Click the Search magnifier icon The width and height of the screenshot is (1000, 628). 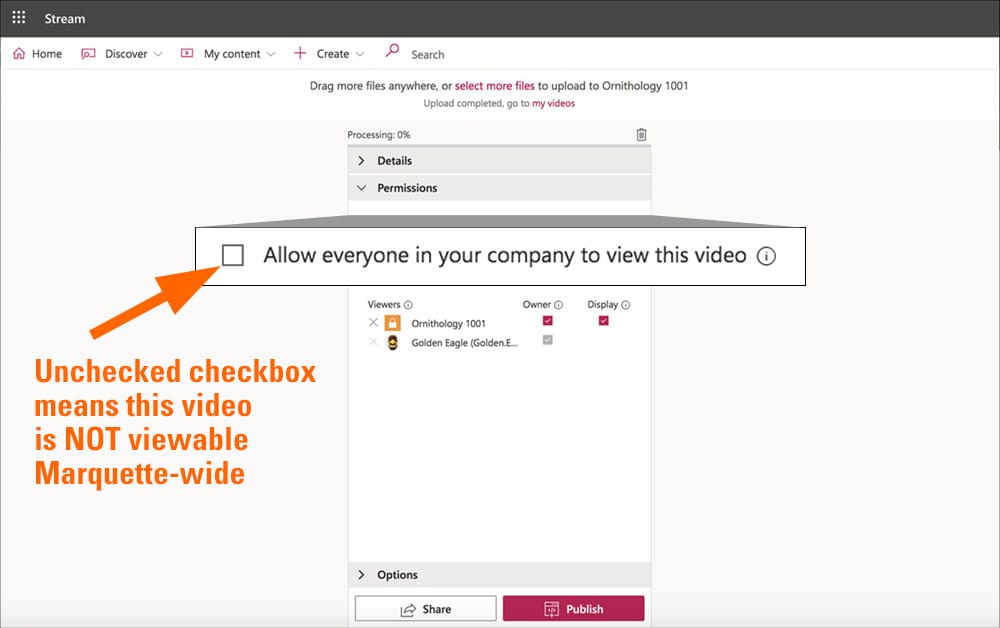pos(392,52)
